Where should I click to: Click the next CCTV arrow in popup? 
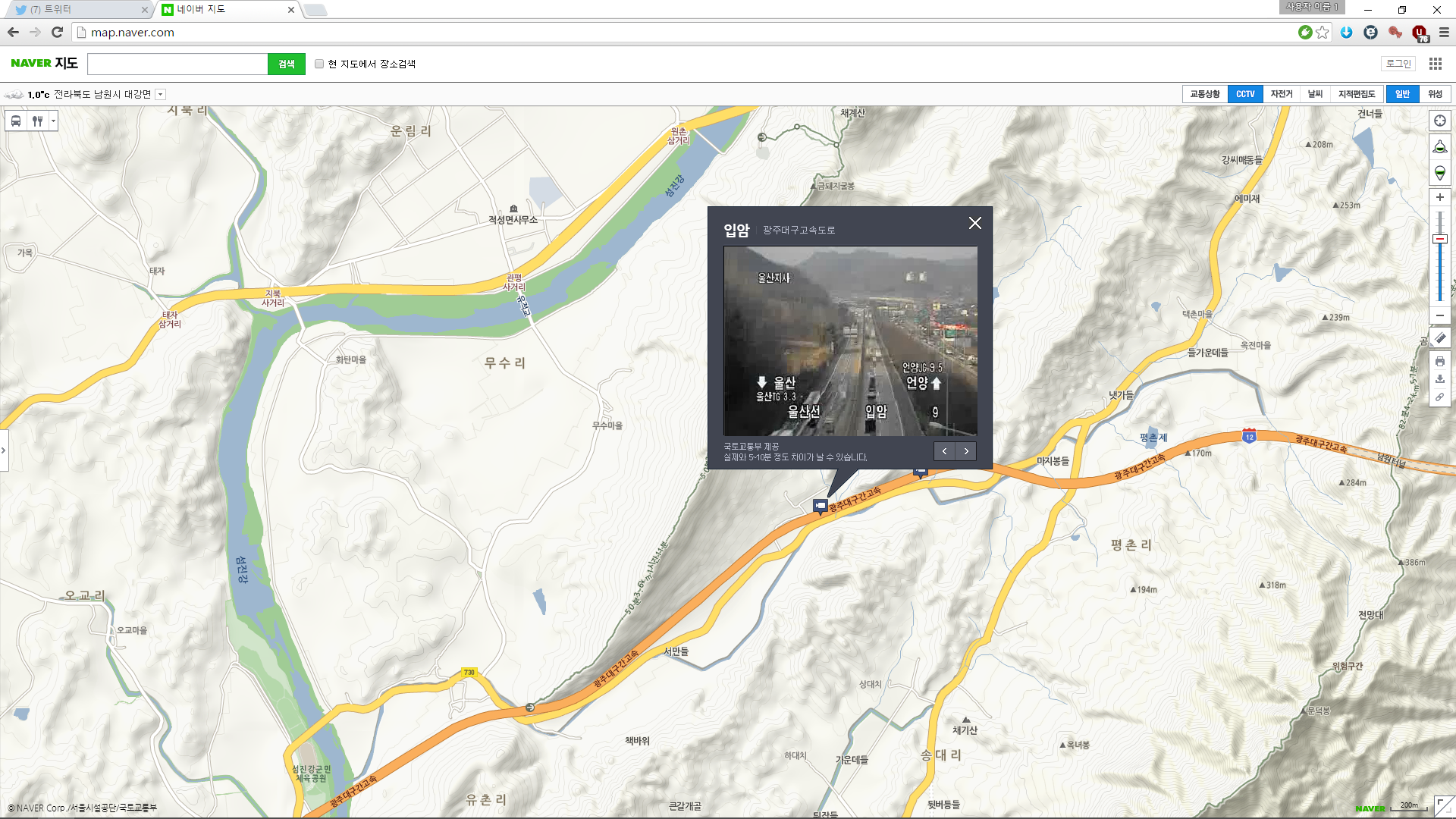(x=965, y=451)
